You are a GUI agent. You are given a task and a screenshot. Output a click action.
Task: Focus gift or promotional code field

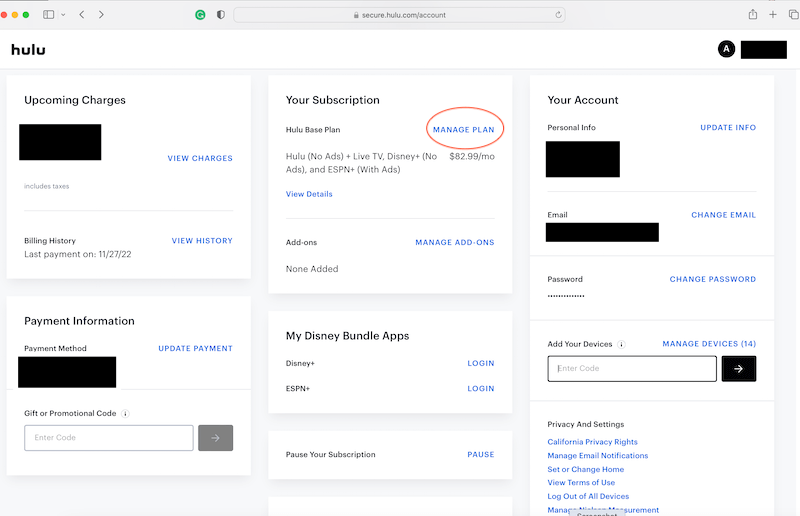tap(109, 438)
